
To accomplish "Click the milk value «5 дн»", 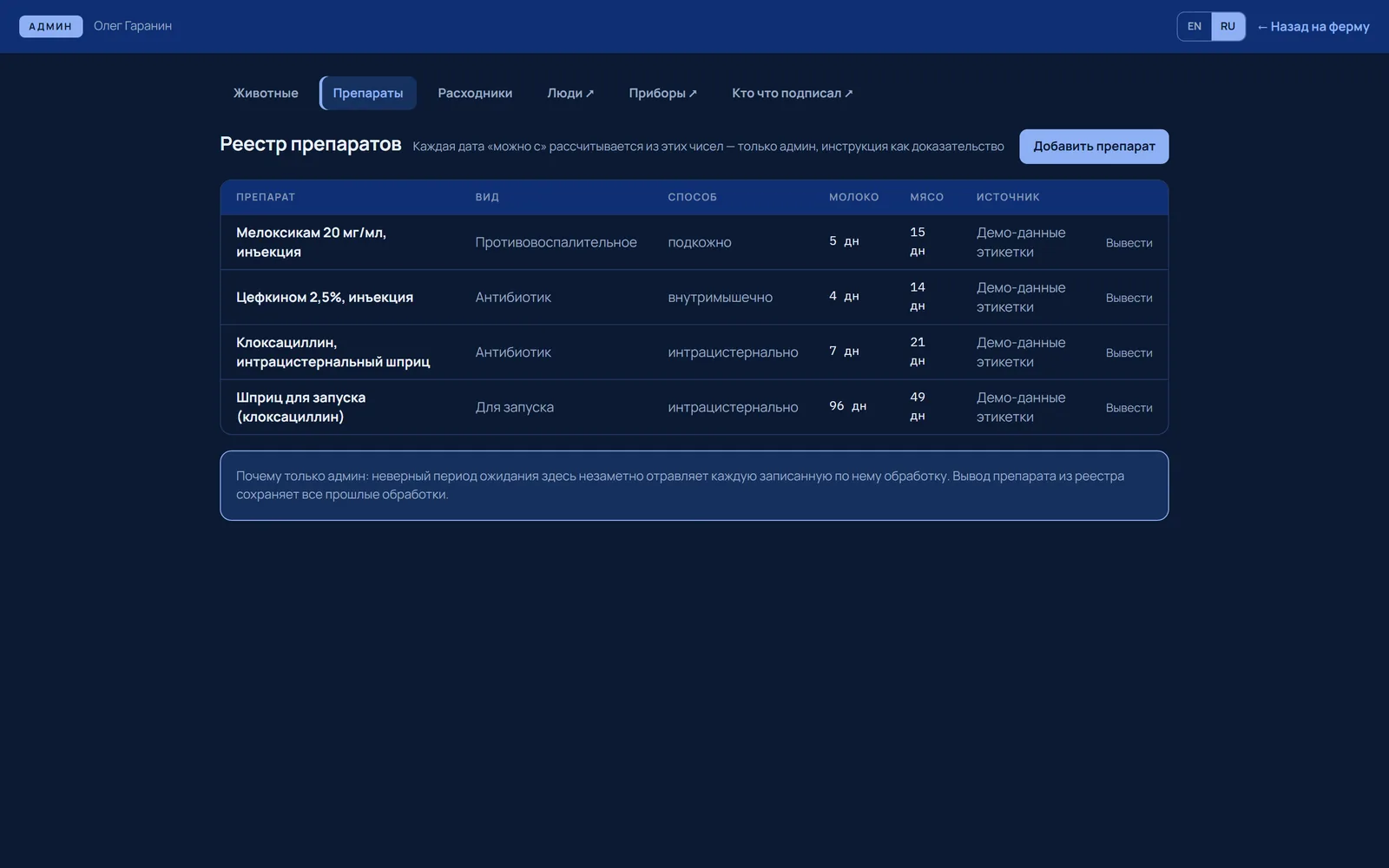I will click(x=844, y=241).
